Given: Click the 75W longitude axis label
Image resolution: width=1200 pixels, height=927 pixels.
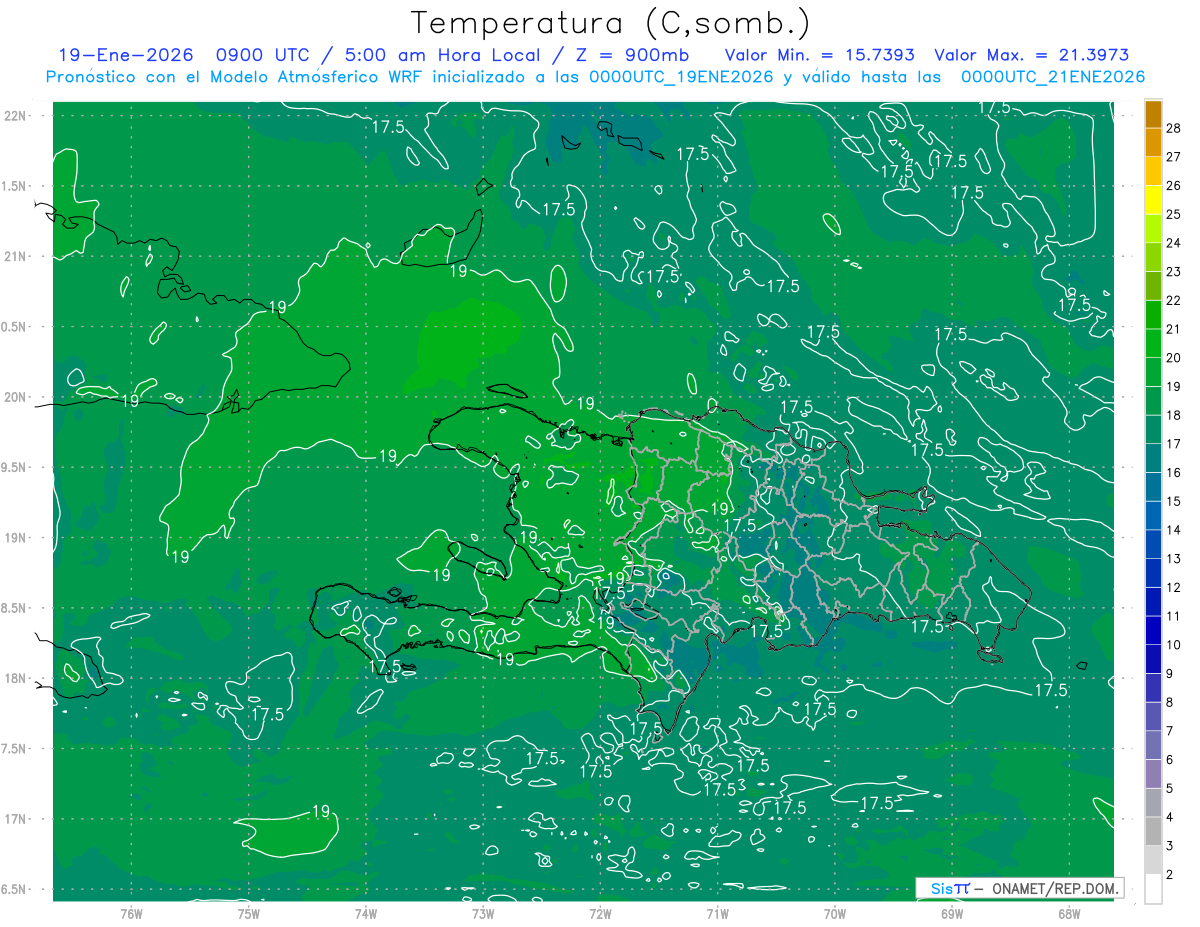Looking at the screenshot, I should click(248, 913).
